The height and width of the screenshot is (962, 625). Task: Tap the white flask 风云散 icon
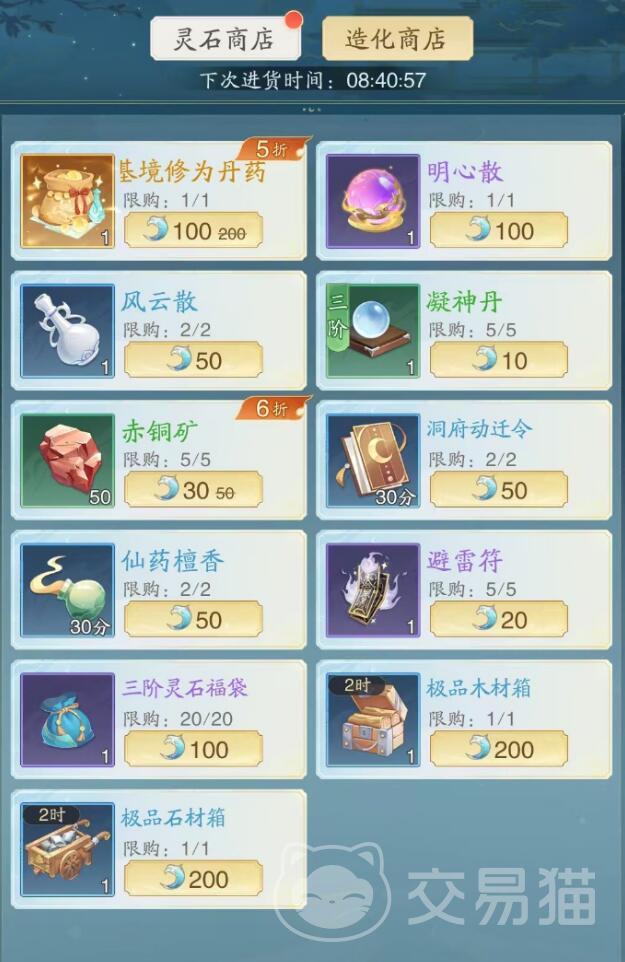(67, 330)
